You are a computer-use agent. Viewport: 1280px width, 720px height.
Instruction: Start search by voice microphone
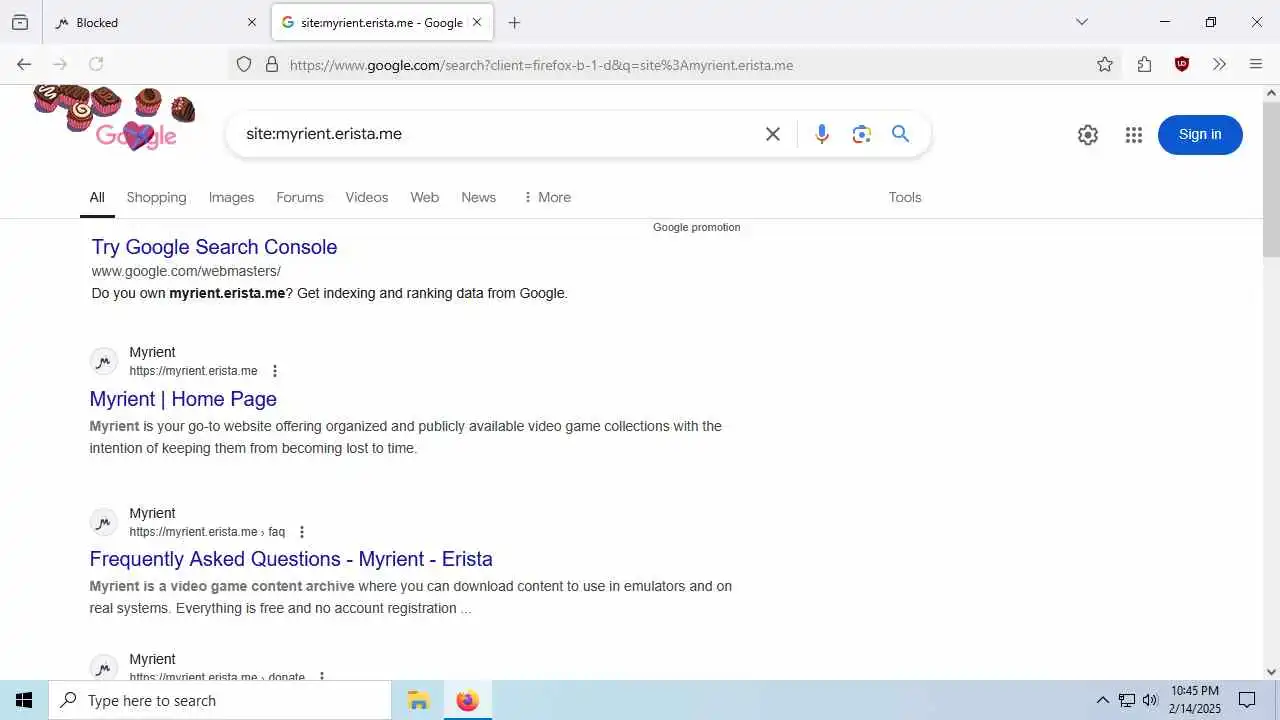[821, 134]
